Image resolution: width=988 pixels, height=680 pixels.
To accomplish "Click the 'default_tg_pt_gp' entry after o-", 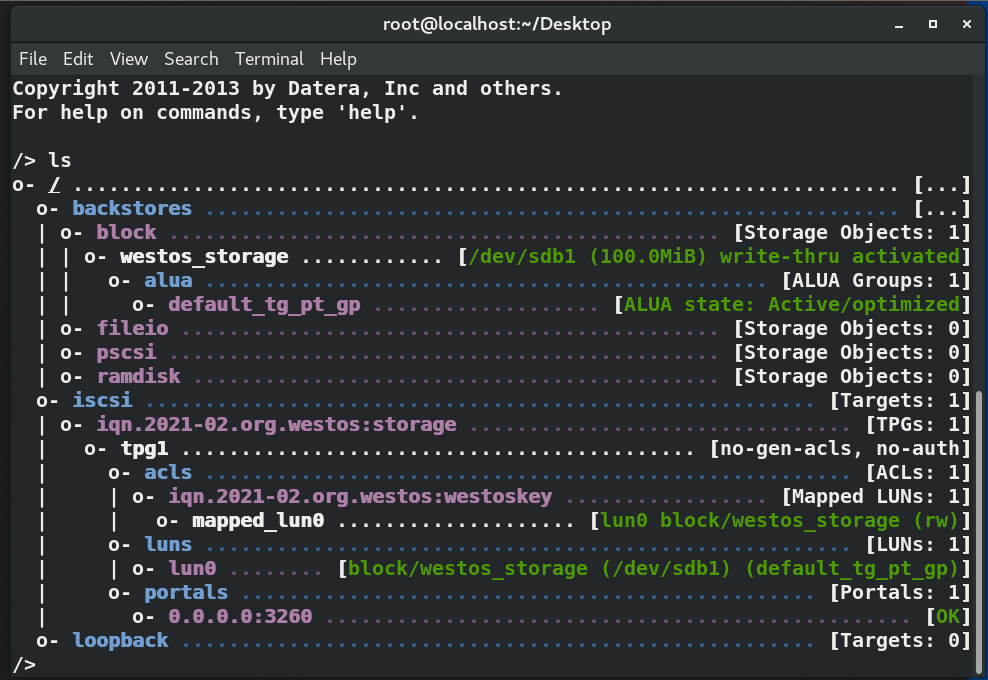I will (x=264, y=304).
